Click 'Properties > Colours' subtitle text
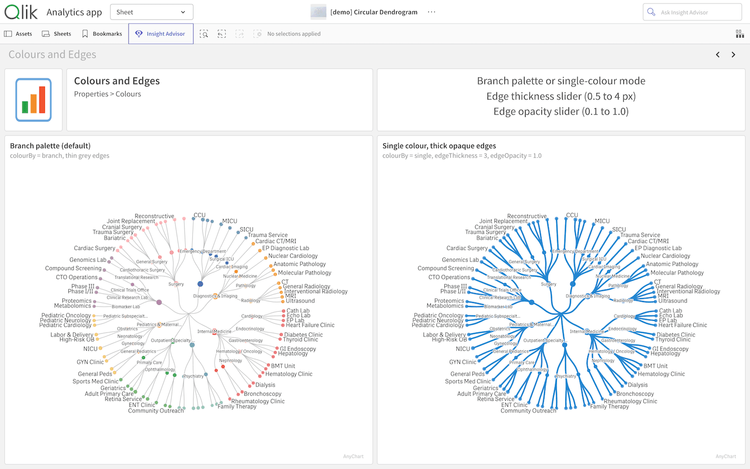The height and width of the screenshot is (469, 750). point(107,94)
